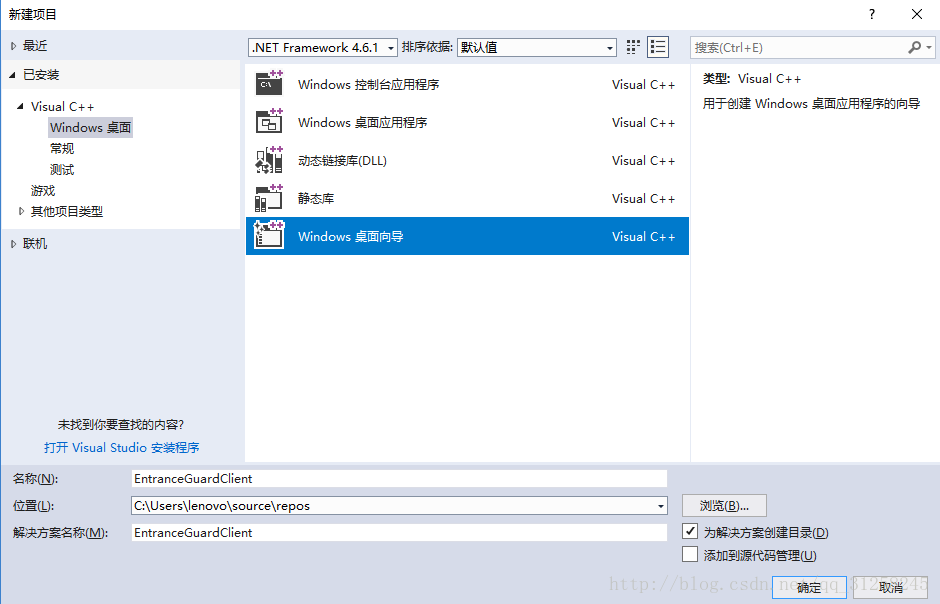Collapse the Visual C++ tree node
The height and width of the screenshot is (604, 940).
(x=22, y=106)
